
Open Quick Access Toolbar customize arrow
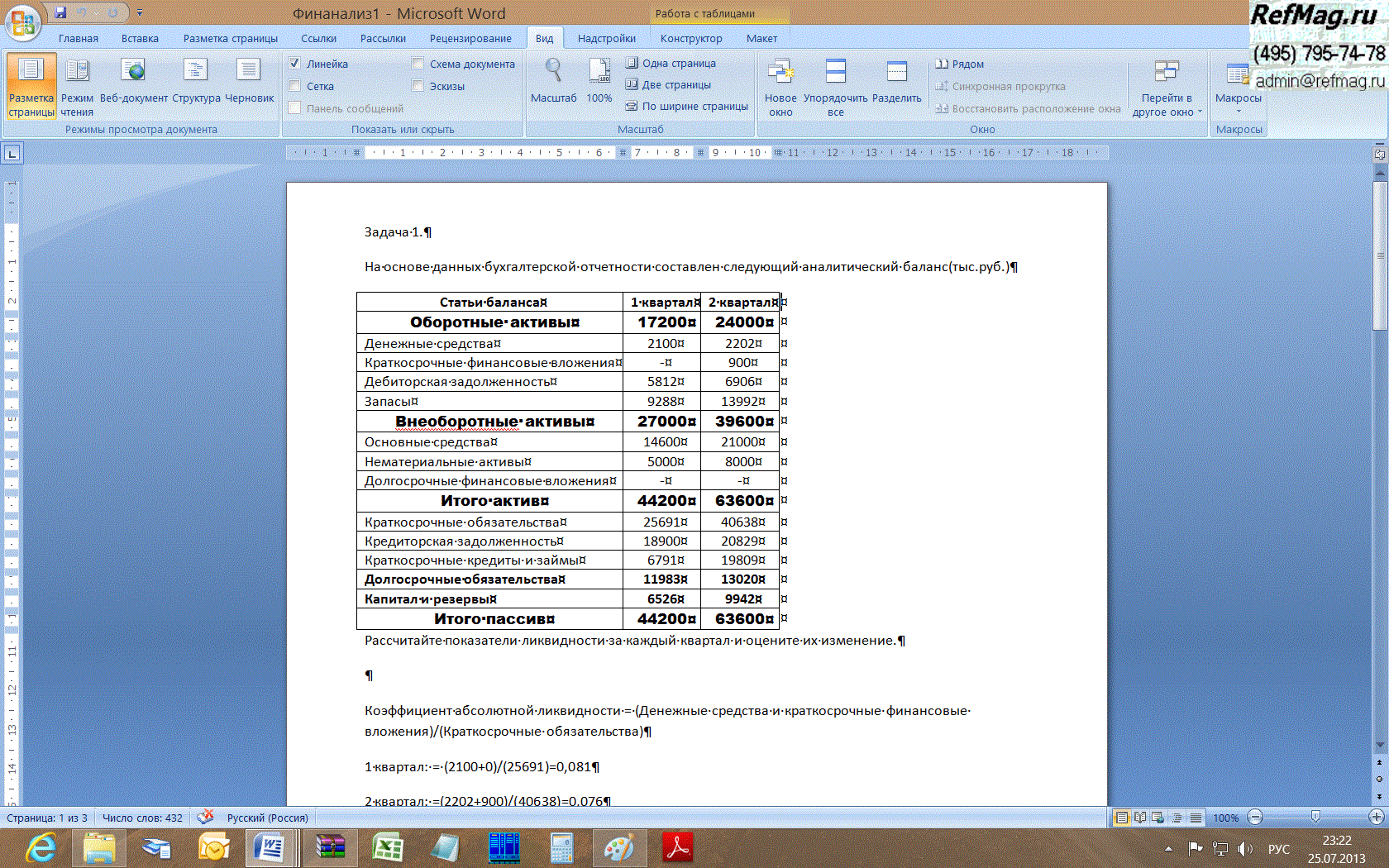click(x=140, y=13)
